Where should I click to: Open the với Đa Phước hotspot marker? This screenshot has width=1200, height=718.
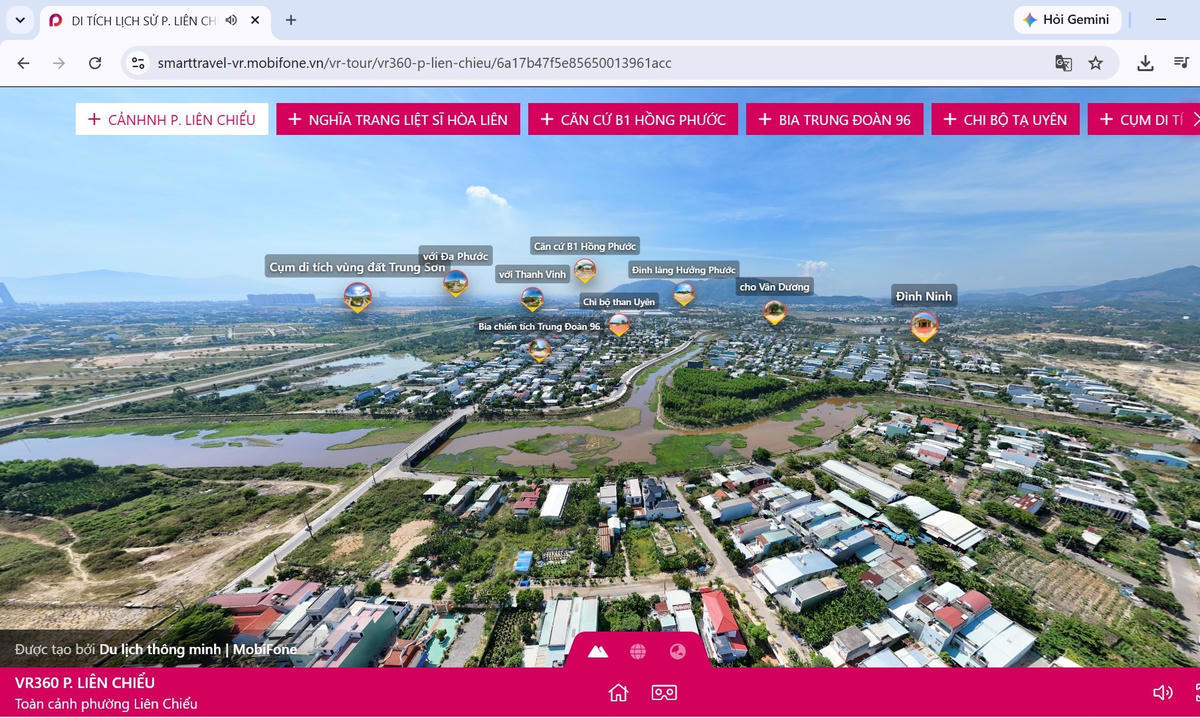coord(455,283)
